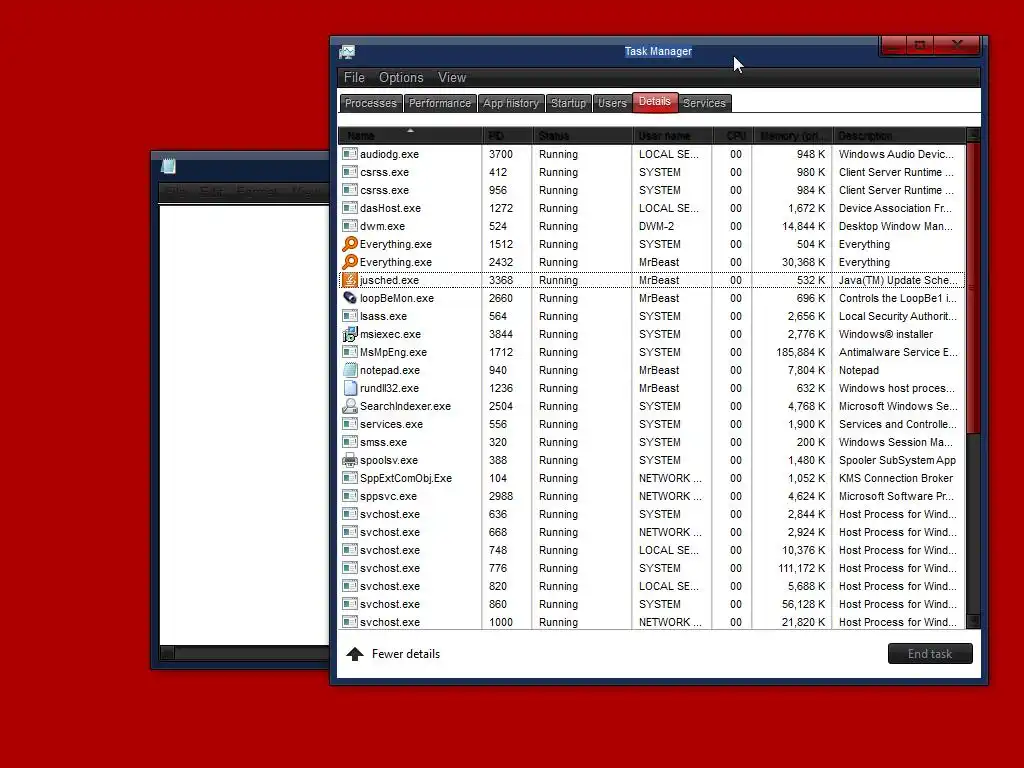Select the KMS Connection Broker description
1024x768 pixels.
(x=896, y=478)
